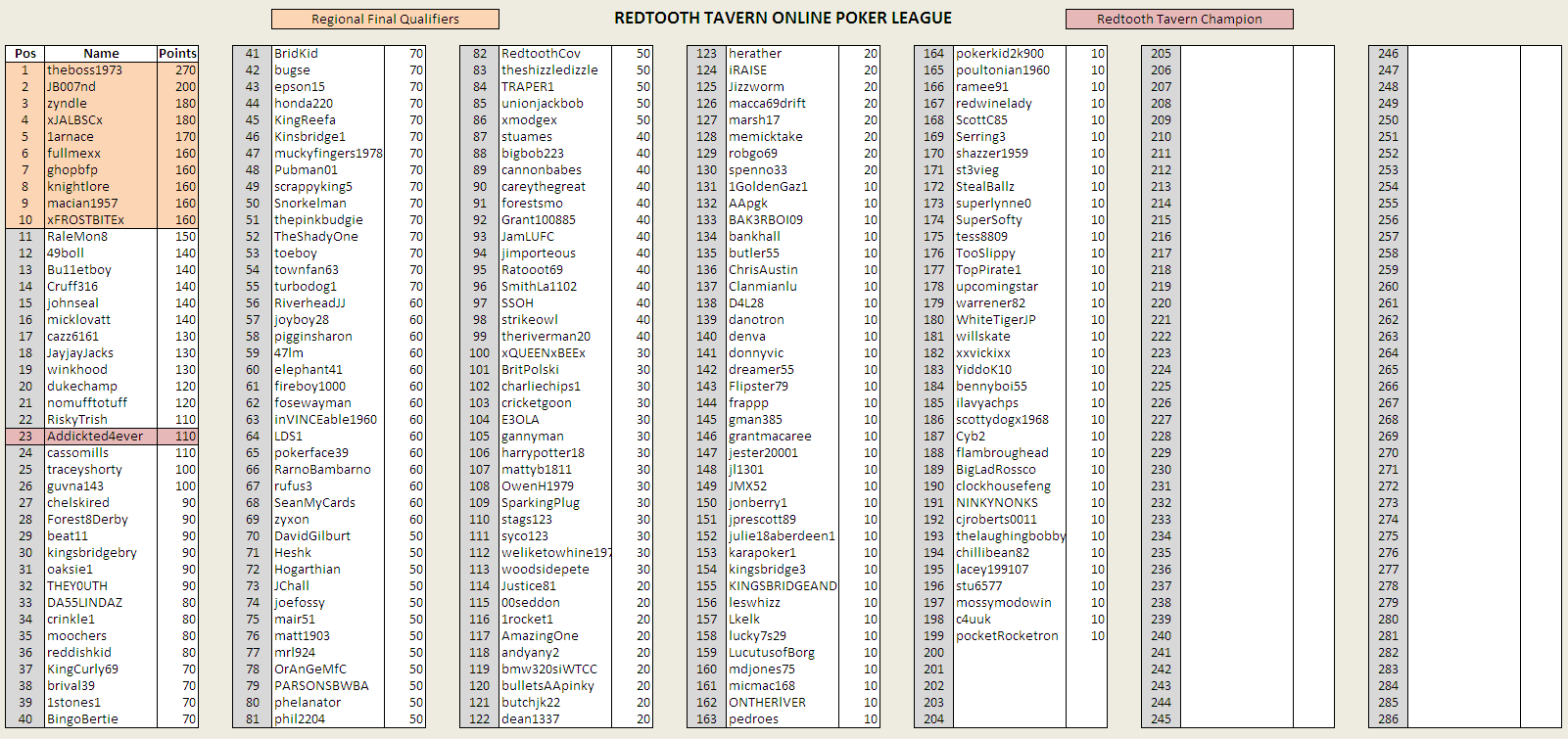This screenshot has height=739, width=1568.
Task: Click the Forest8Derby cell
Action: coord(101,520)
